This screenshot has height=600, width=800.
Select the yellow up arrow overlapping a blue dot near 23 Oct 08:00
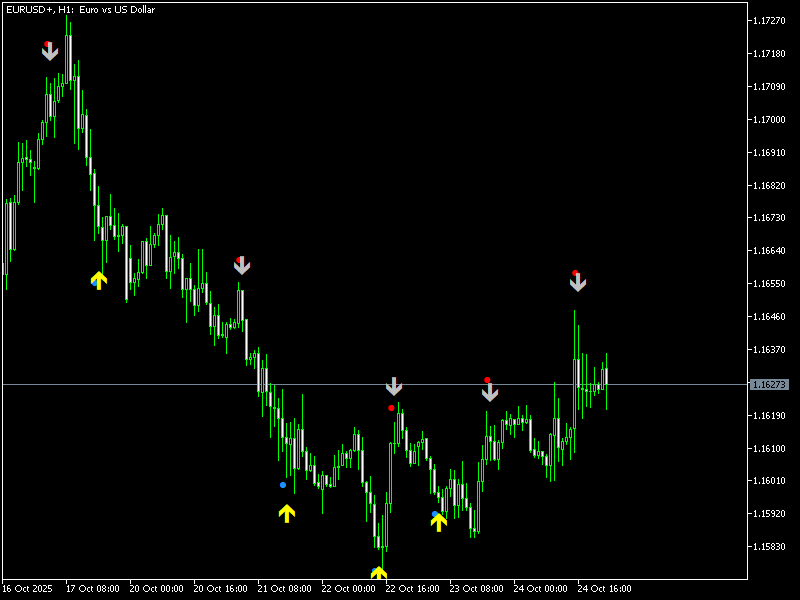[439, 522]
